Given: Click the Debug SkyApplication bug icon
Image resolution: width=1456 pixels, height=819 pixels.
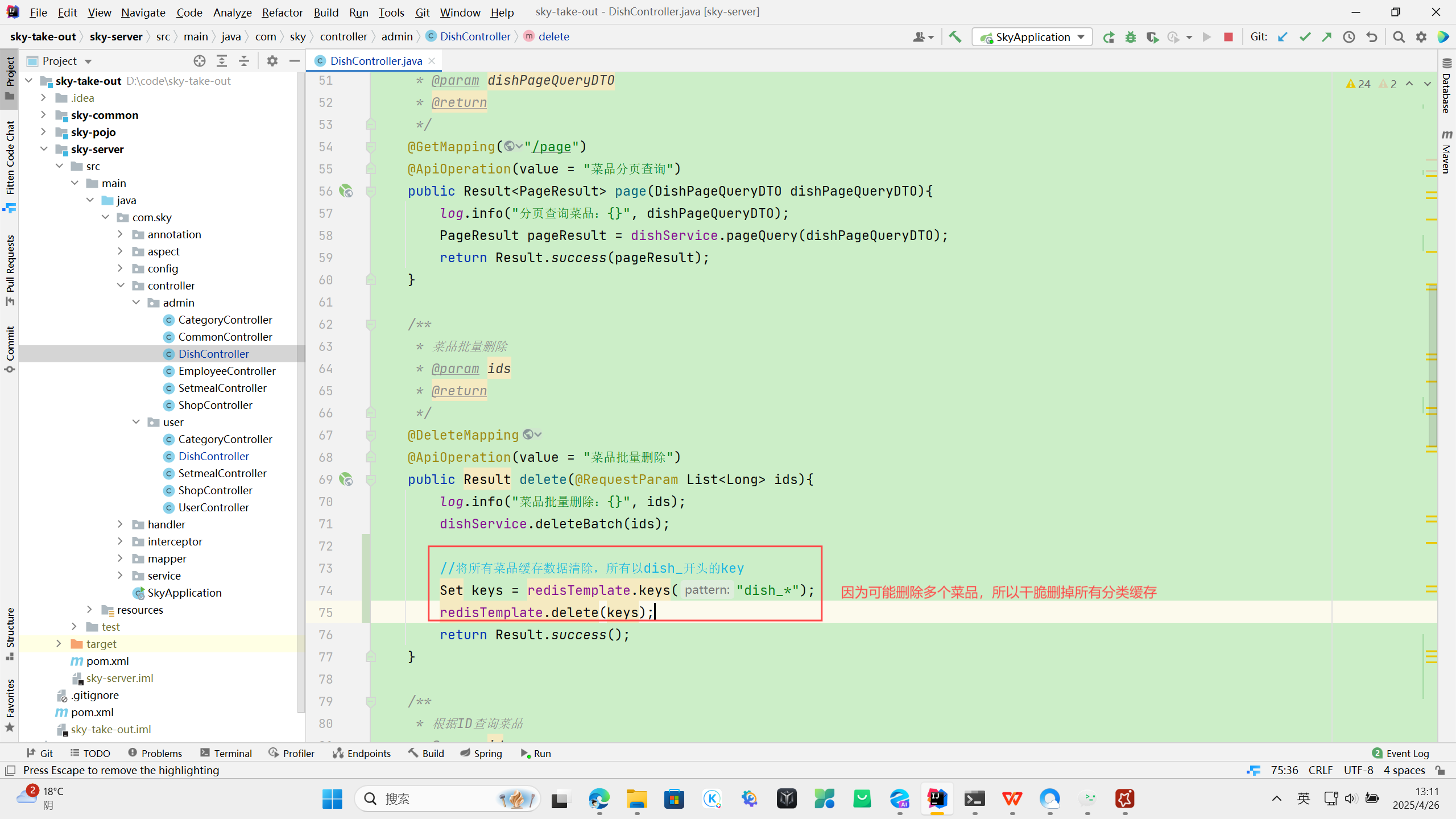Looking at the screenshot, I should pos(1130,37).
